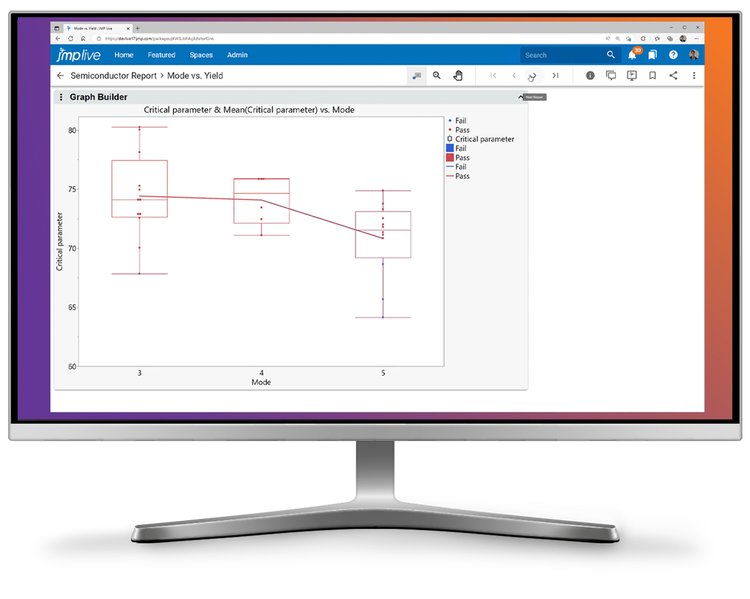Click x-axis tick label 4

[x=262, y=373]
